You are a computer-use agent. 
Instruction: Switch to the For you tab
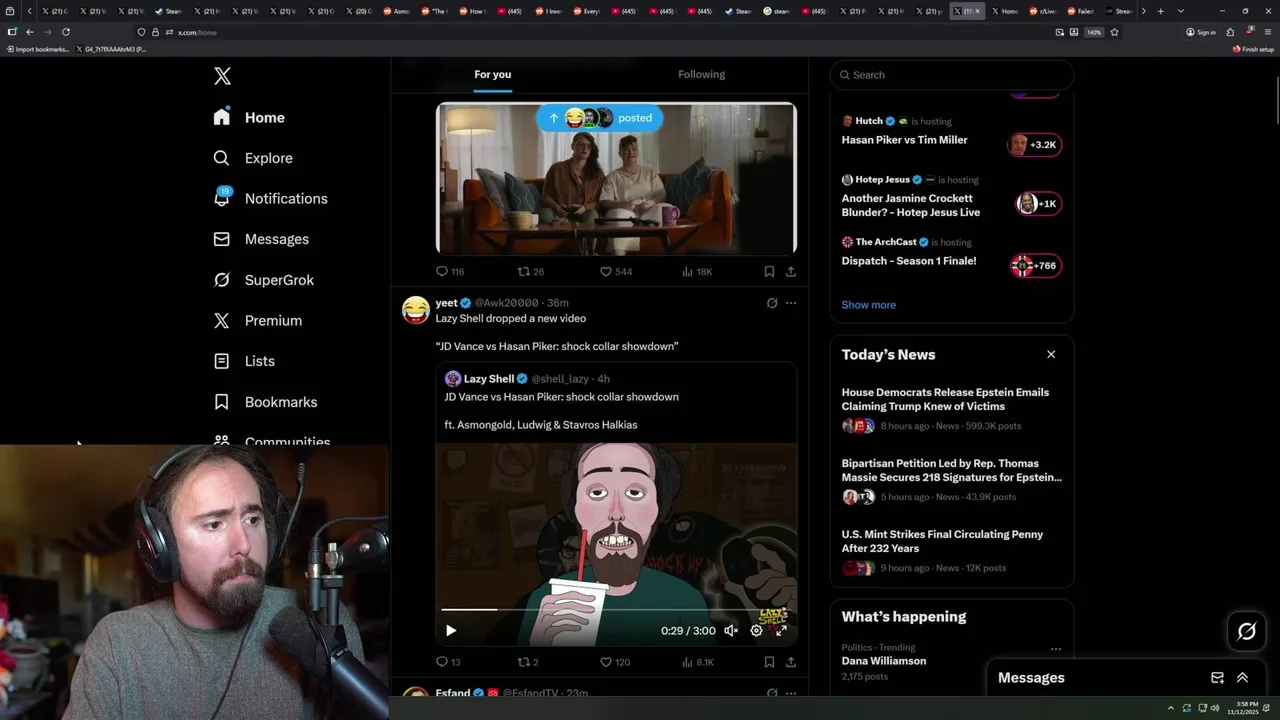click(x=493, y=74)
